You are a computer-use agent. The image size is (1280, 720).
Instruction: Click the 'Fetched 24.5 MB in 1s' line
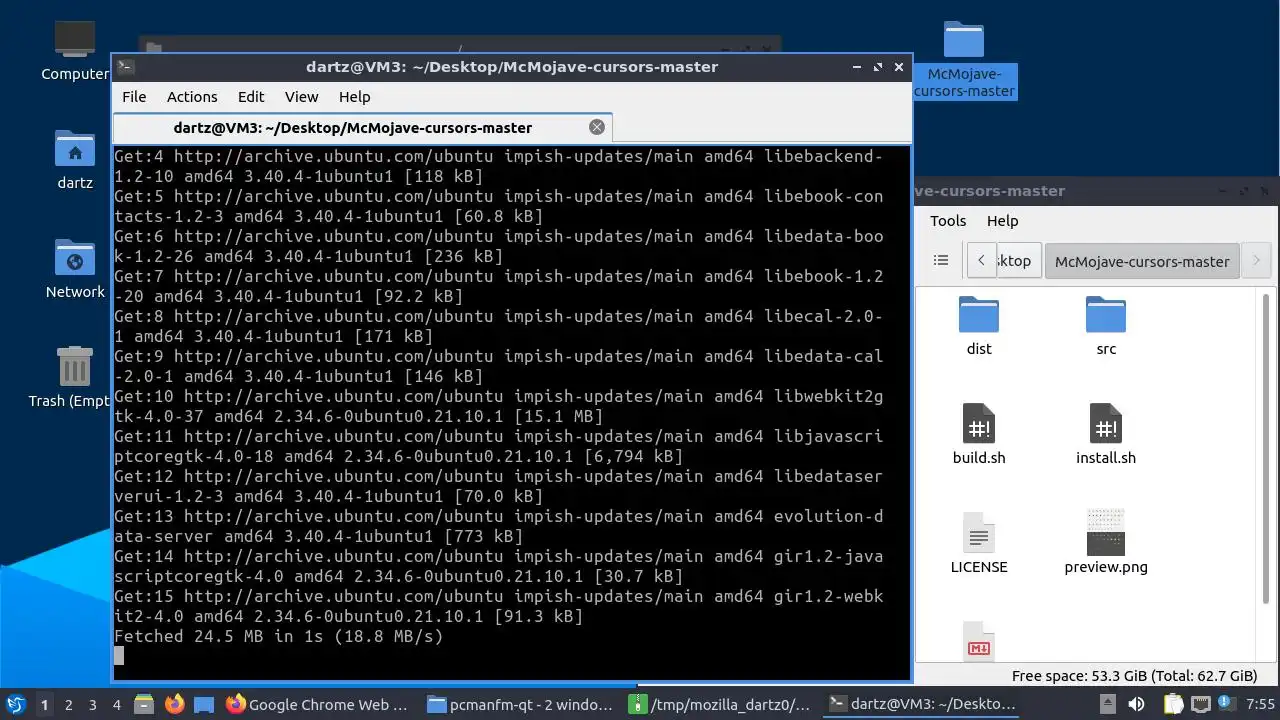pyautogui.click(x=278, y=636)
